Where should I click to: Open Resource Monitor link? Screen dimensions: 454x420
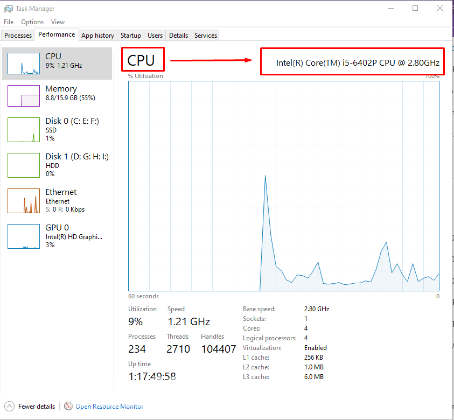tap(109, 407)
